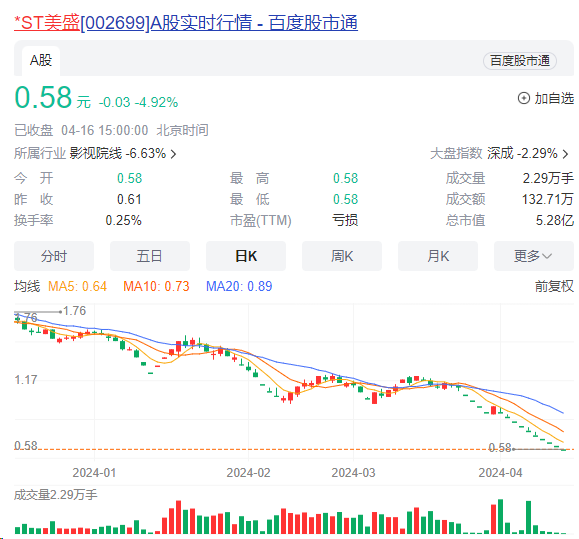This screenshot has width=579, height=539.
Task: Open 深成 -2.29% index link
Action: point(522,153)
